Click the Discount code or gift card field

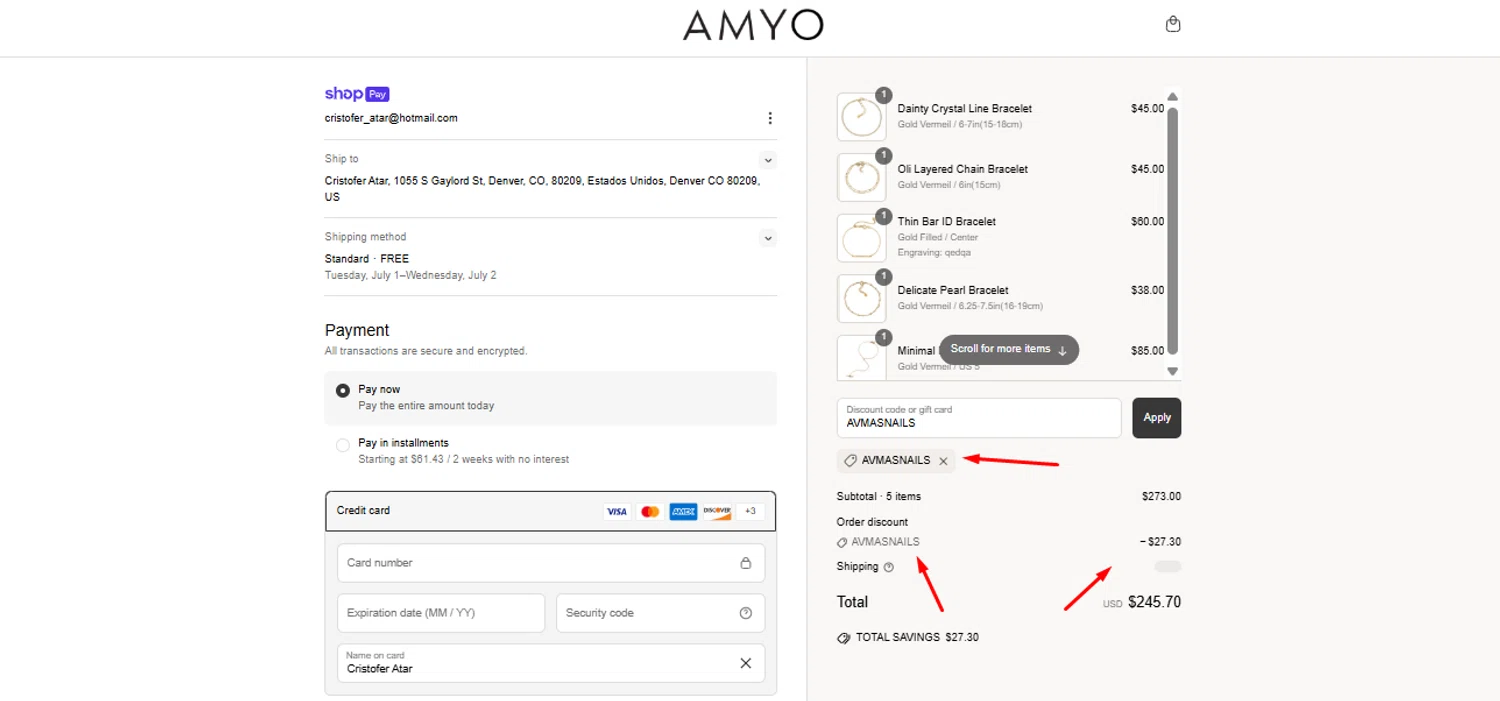click(979, 418)
